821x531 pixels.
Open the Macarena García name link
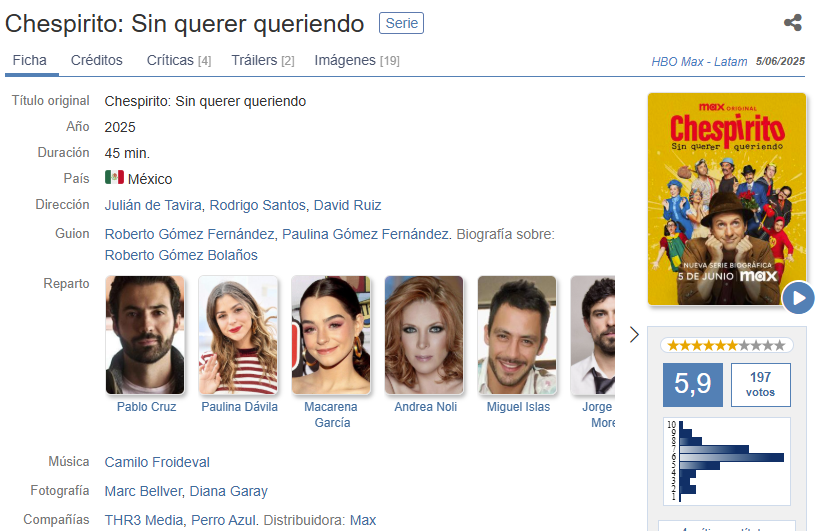(x=331, y=414)
